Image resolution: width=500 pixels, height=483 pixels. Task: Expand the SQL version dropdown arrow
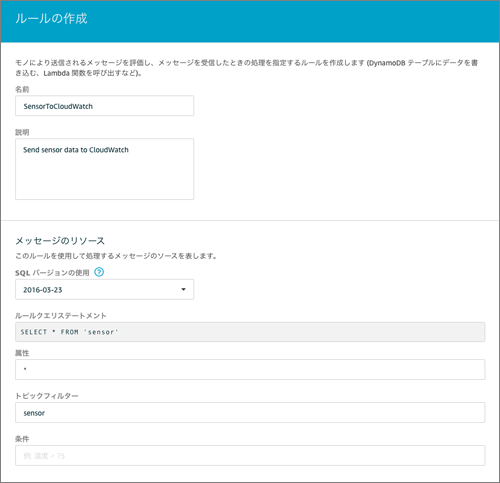tap(183, 289)
